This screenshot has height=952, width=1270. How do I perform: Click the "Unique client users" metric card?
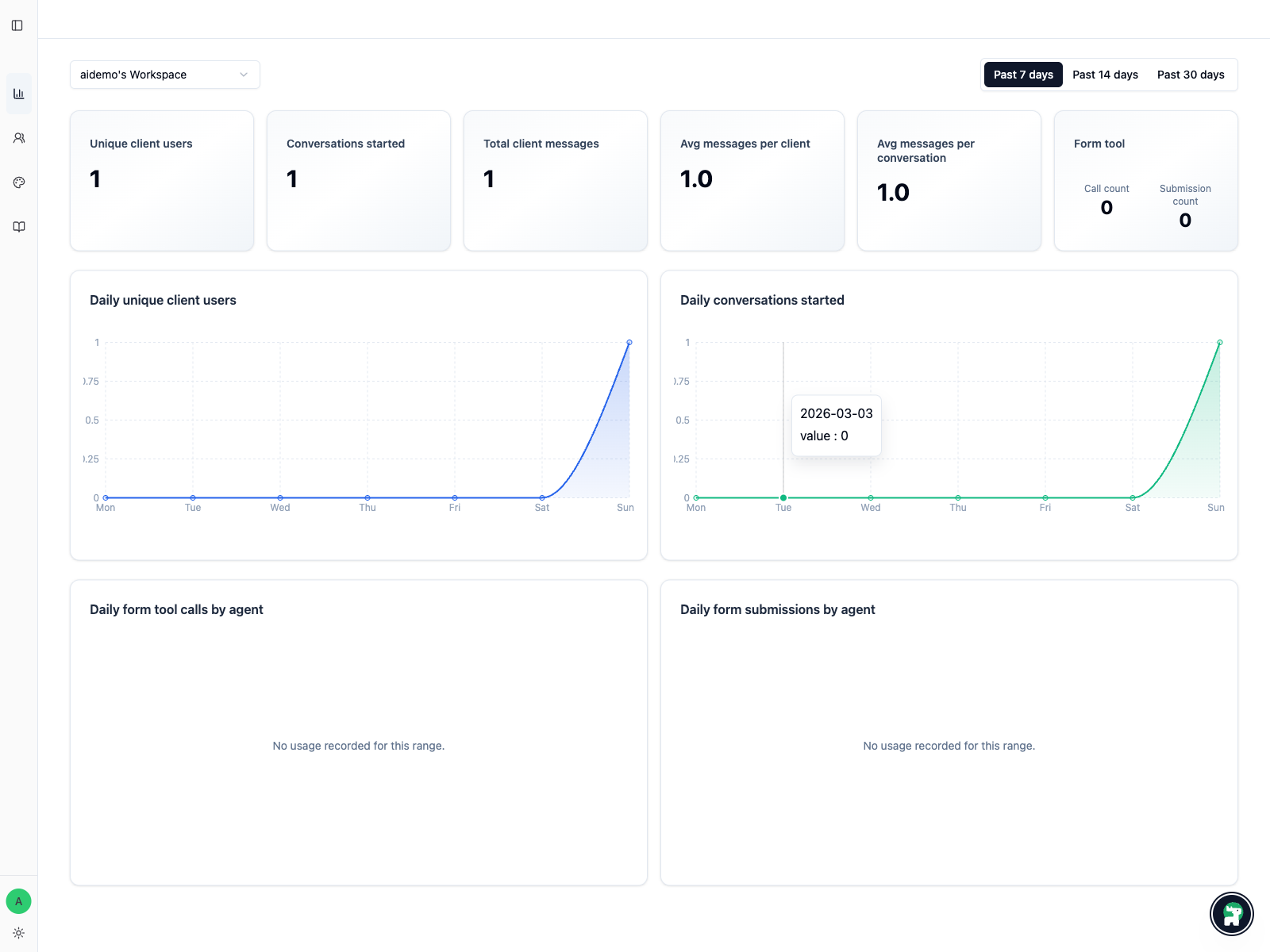tap(162, 180)
